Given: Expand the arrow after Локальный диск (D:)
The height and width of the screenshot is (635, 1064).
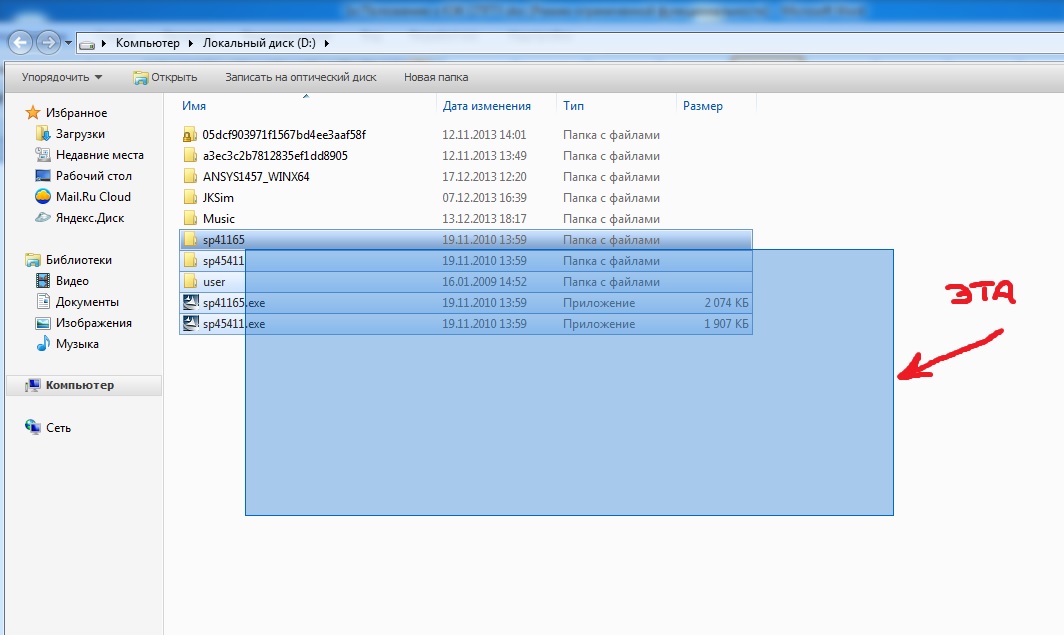Looking at the screenshot, I should (x=326, y=43).
